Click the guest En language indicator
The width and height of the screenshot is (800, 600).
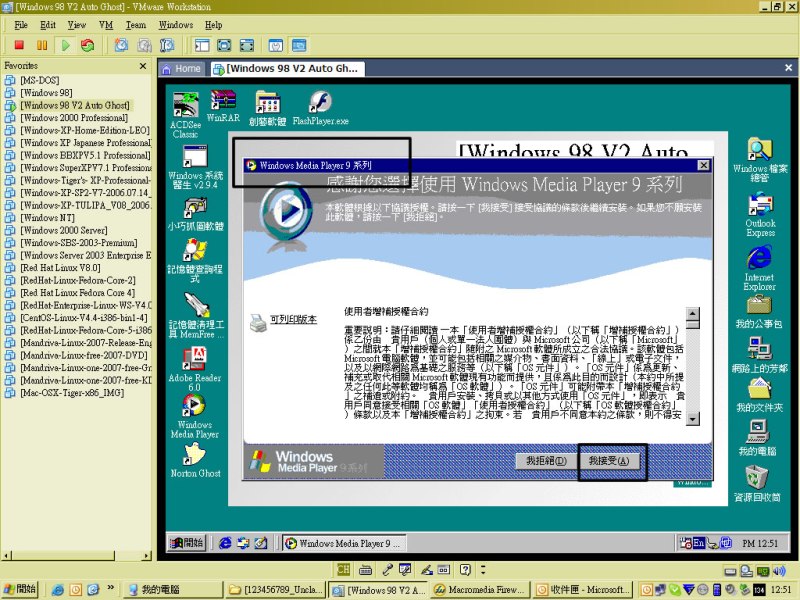click(x=698, y=543)
